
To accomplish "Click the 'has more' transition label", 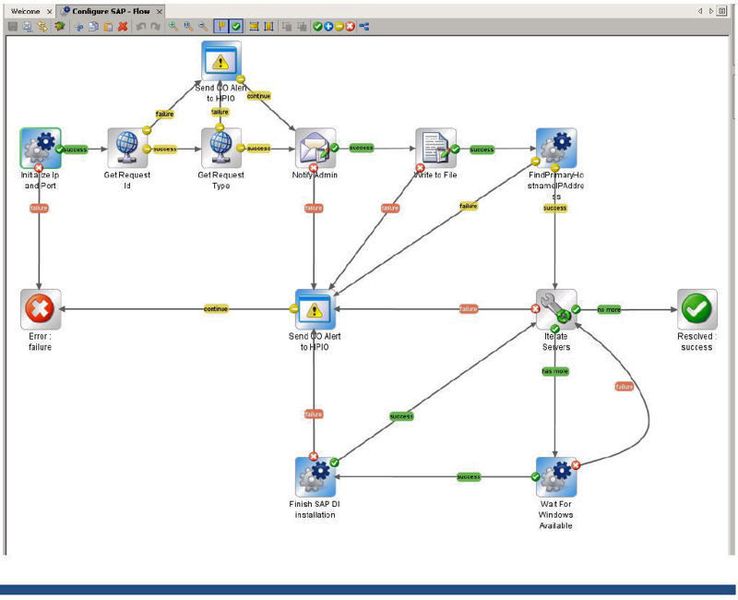I will click(555, 371).
